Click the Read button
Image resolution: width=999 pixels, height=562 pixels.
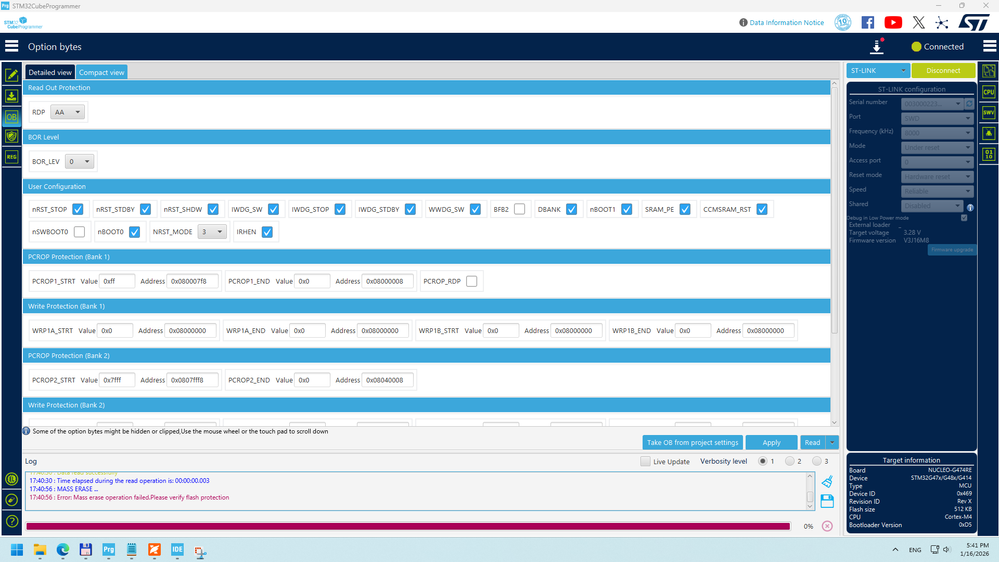(x=812, y=442)
